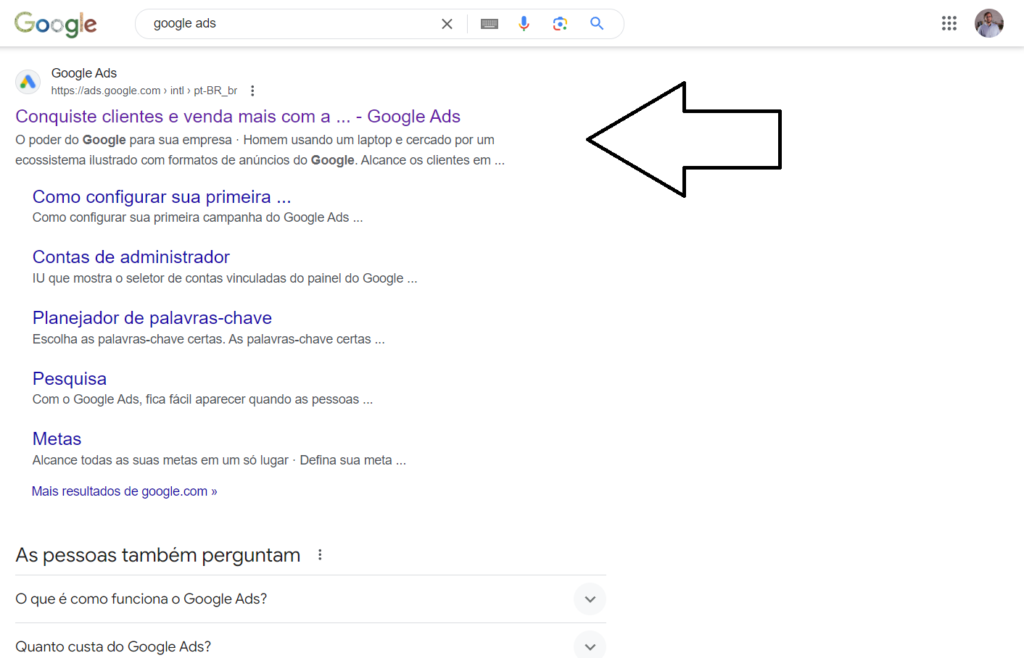Start voice search with the microphone
The image size is (1024, 658).
[524, 24]
